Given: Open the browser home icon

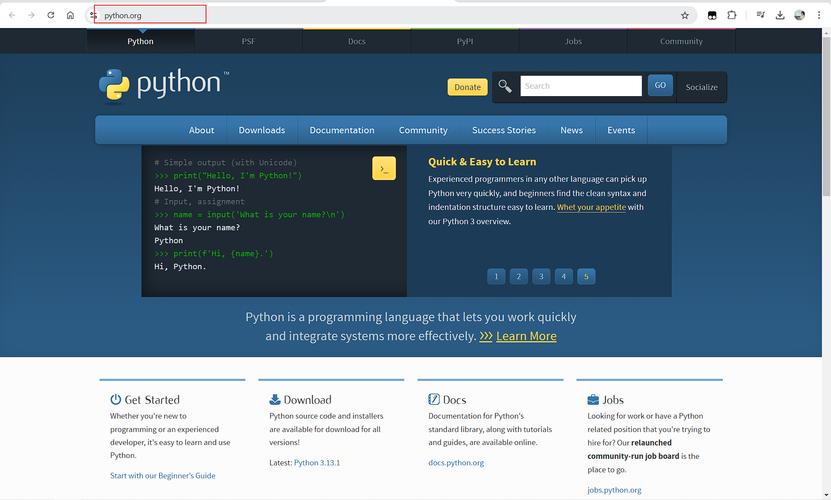Looking at the screenshot, I should [70, 15].
